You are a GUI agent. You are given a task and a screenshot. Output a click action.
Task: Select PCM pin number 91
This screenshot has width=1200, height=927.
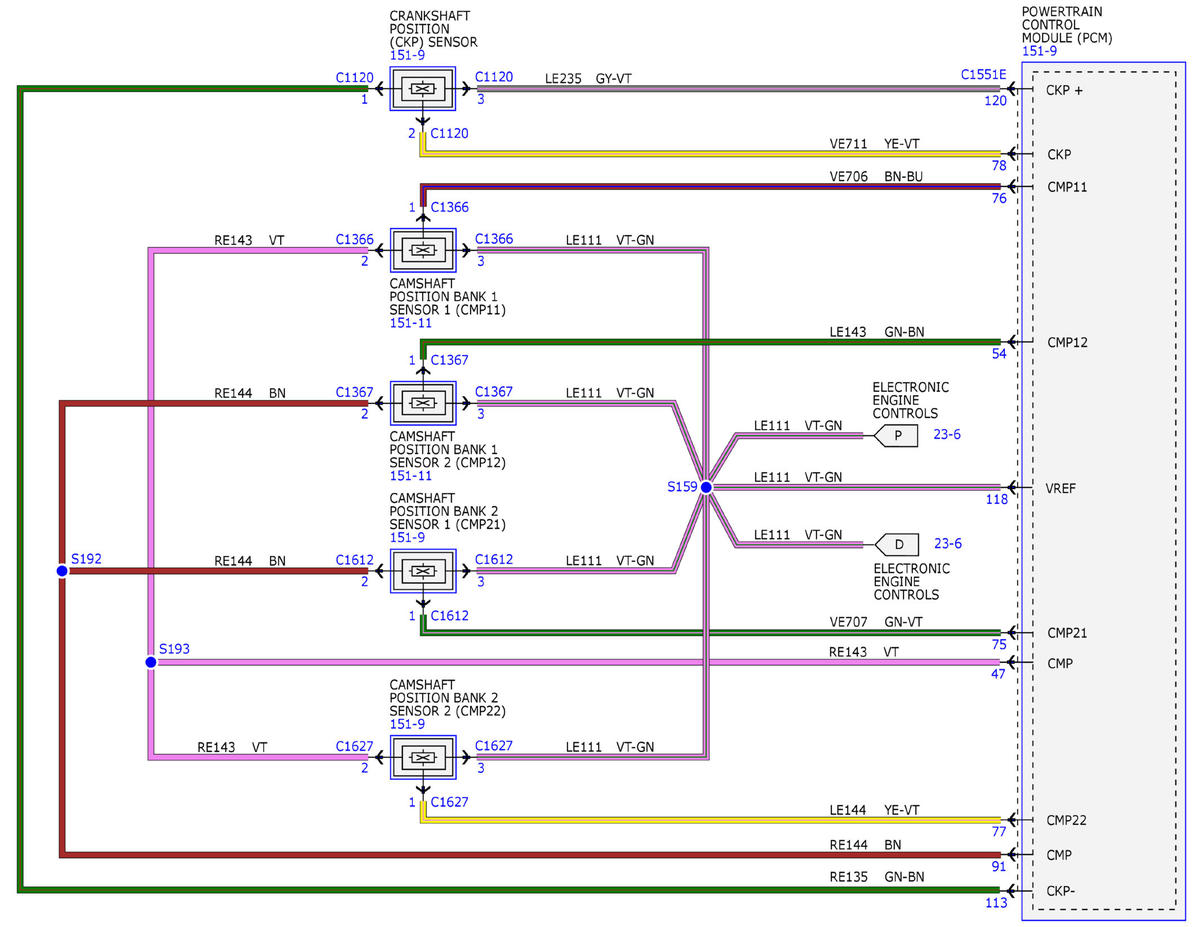tap(998, 868)
